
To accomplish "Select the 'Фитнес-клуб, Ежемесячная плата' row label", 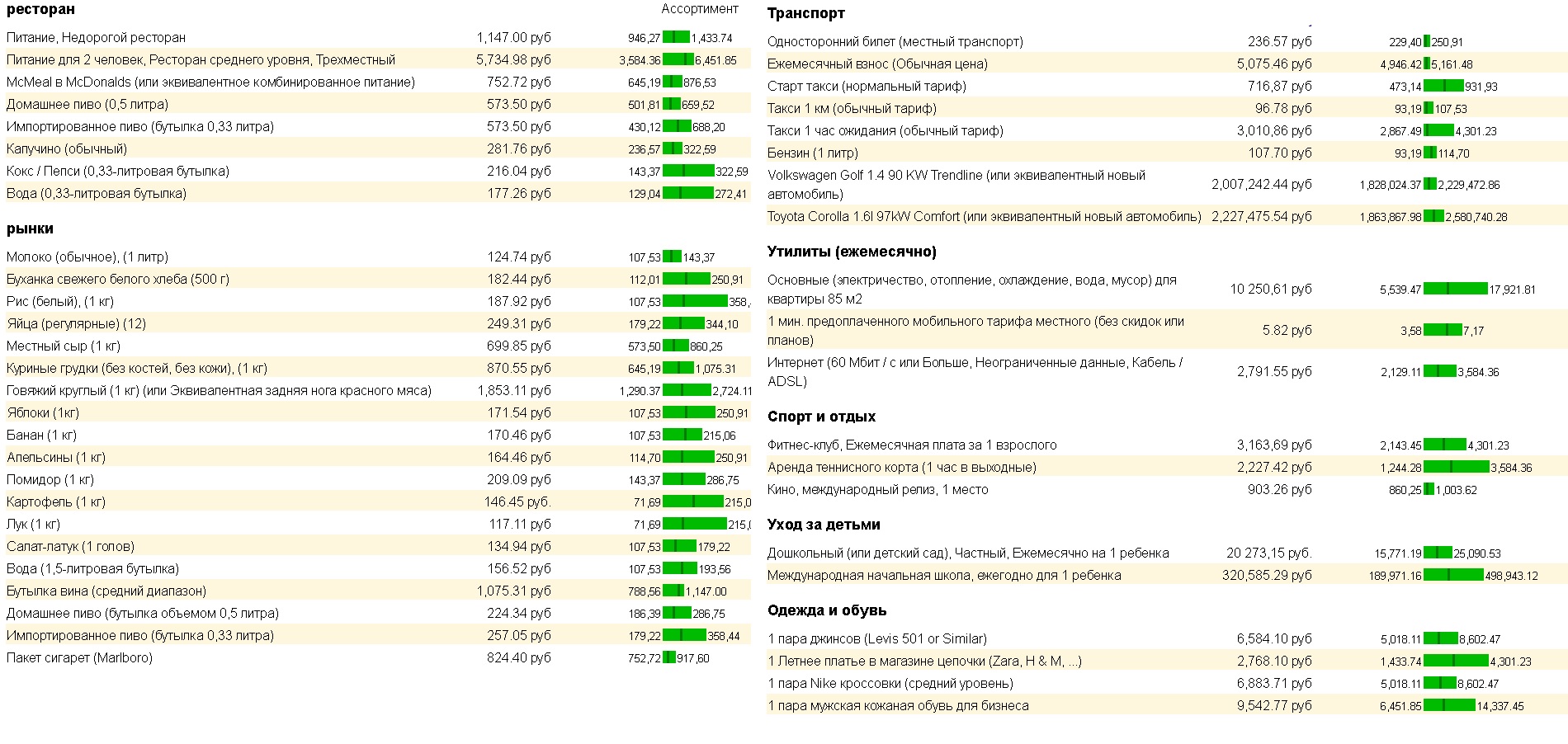I will tap(912, 445).
